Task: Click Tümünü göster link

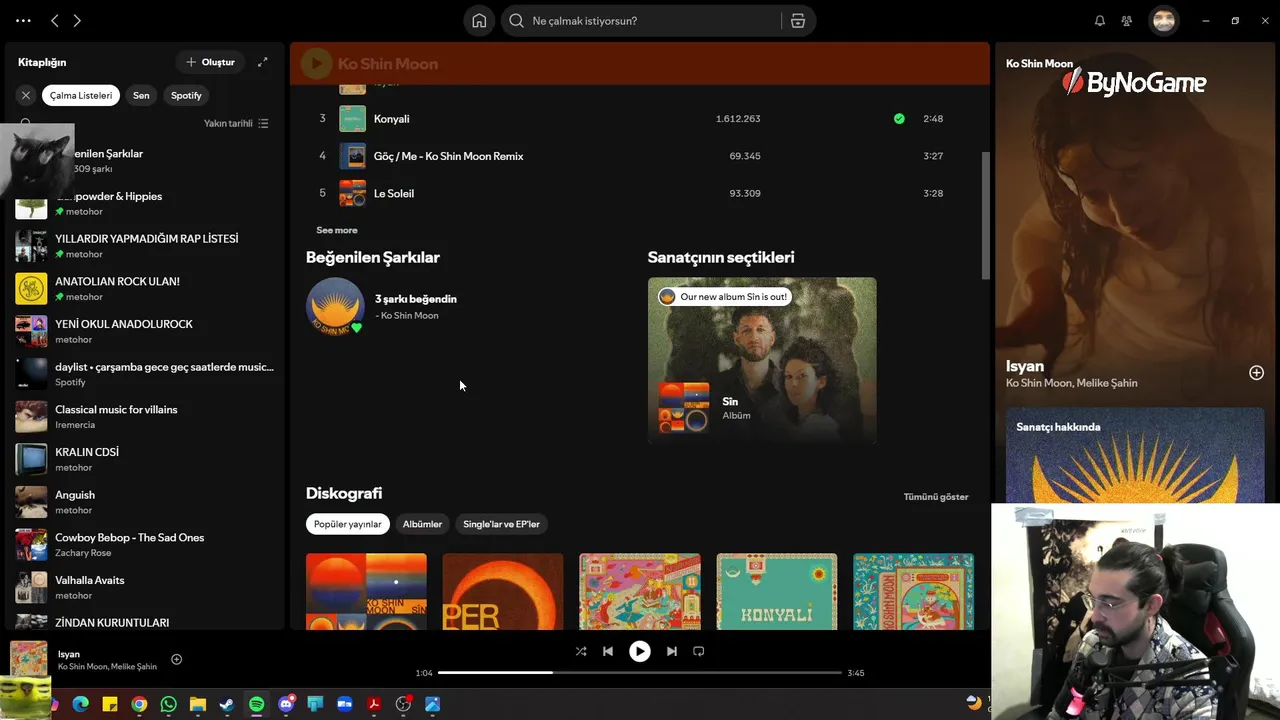Action: coord(936,497)
